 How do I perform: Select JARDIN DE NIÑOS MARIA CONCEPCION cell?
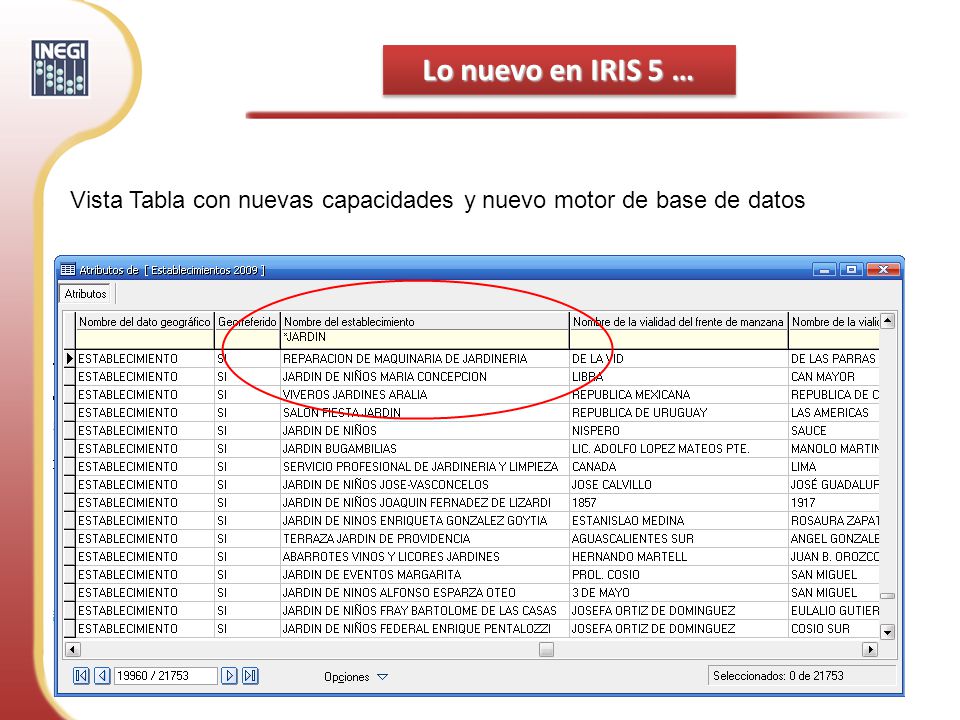coord(424,377)
